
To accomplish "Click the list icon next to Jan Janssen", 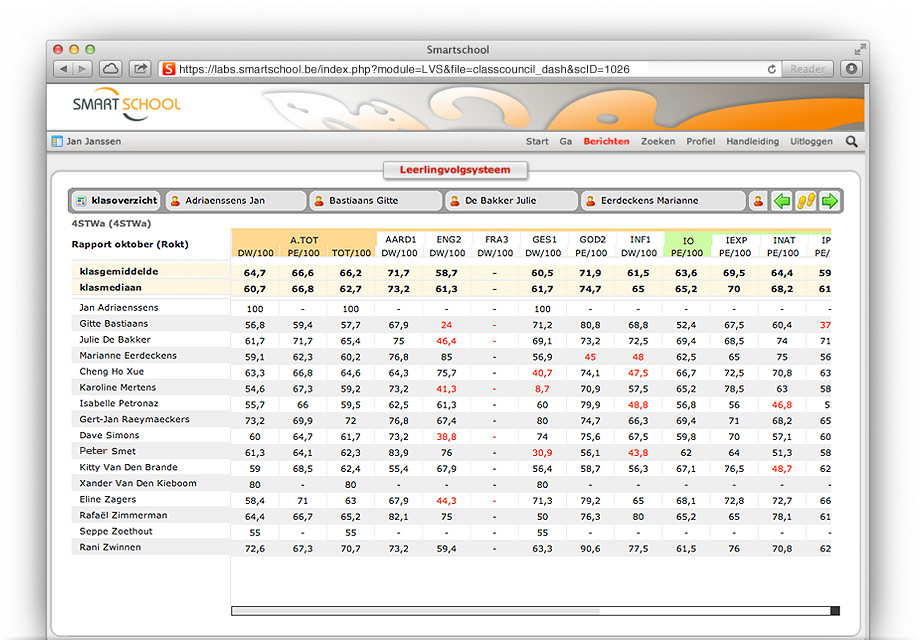I will [x=56, y=141].
